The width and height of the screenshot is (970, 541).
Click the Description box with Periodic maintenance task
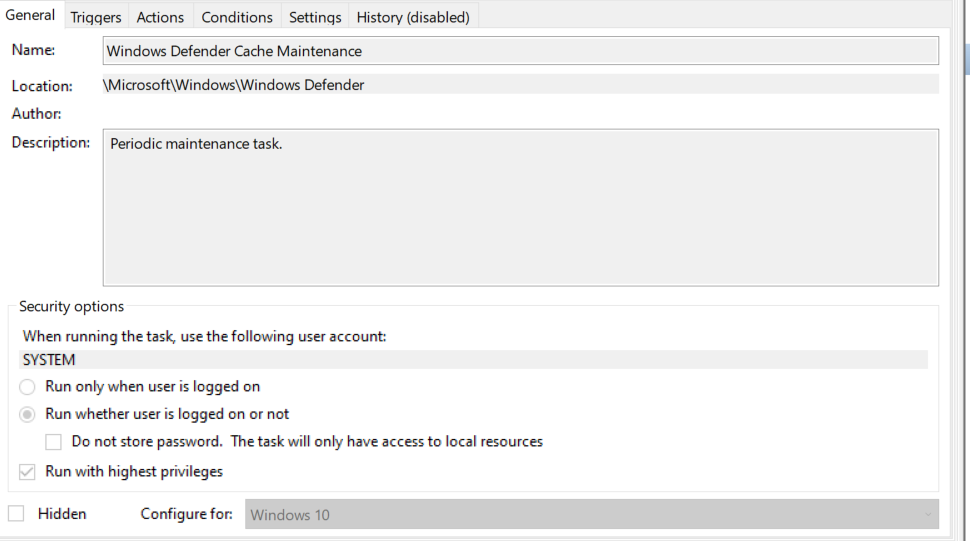pos(520,207)
